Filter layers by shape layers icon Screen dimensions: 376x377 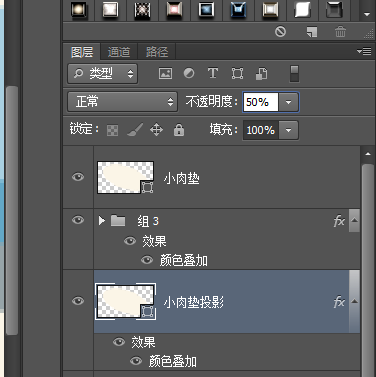[237, 73]
